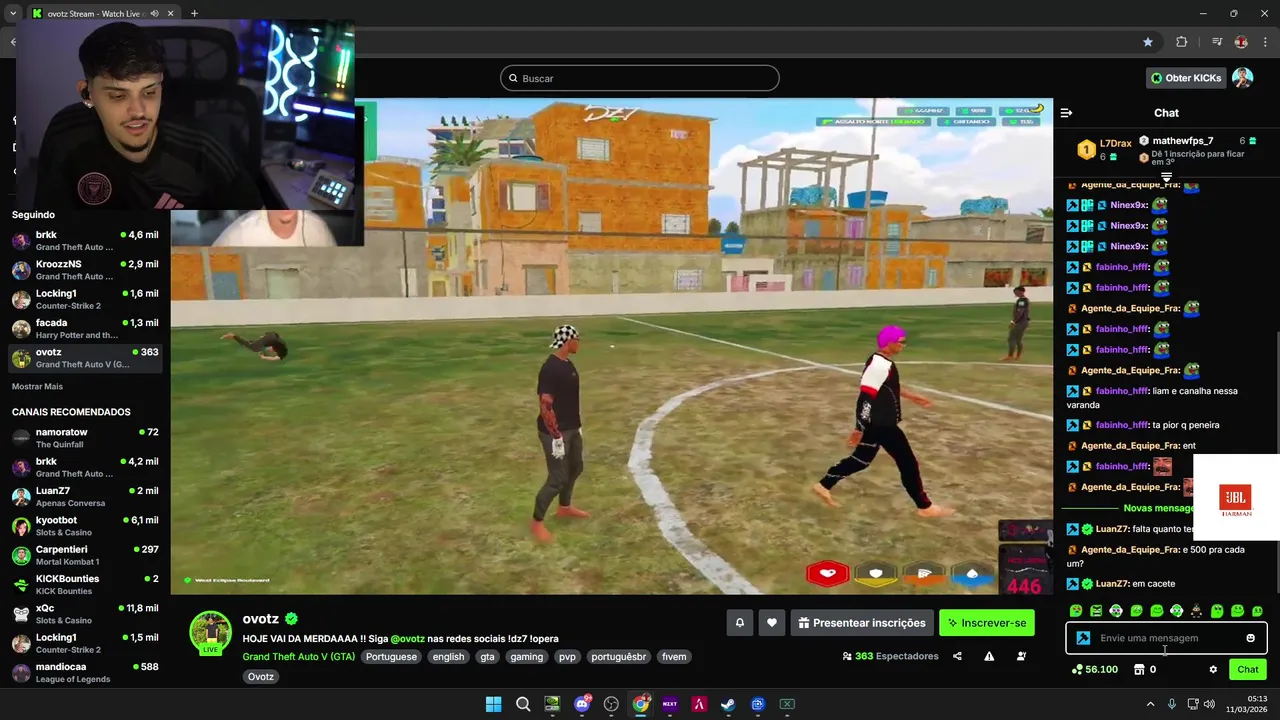Select the english tag

coord(448,657)
